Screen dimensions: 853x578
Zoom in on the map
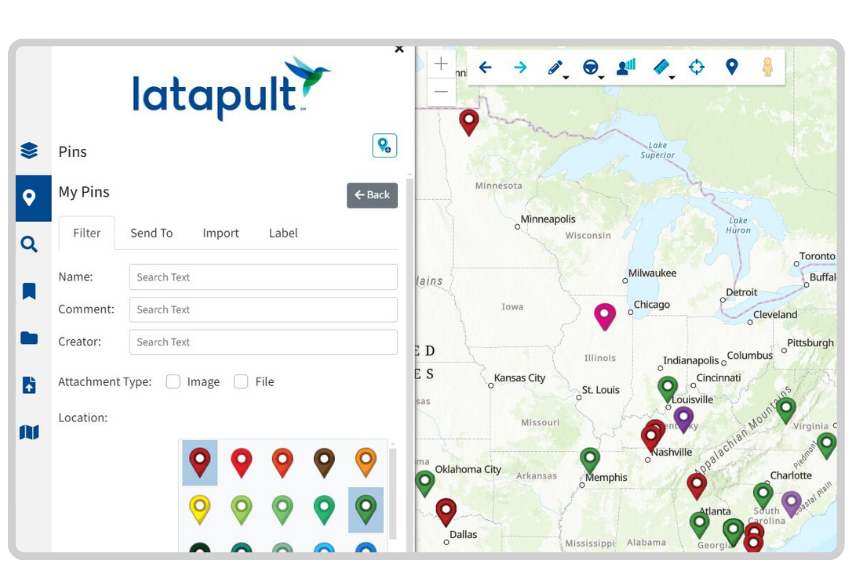click(441, 64)
